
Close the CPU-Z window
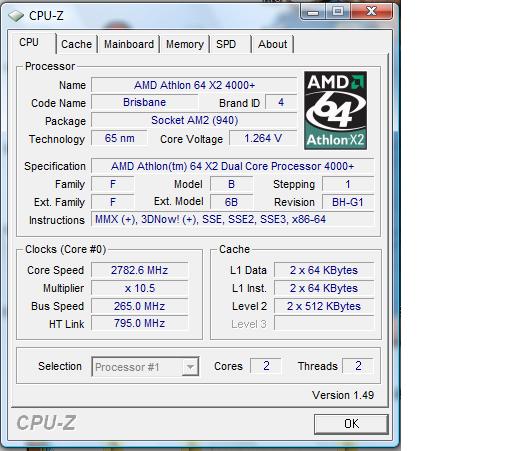(x=371, y=12)
